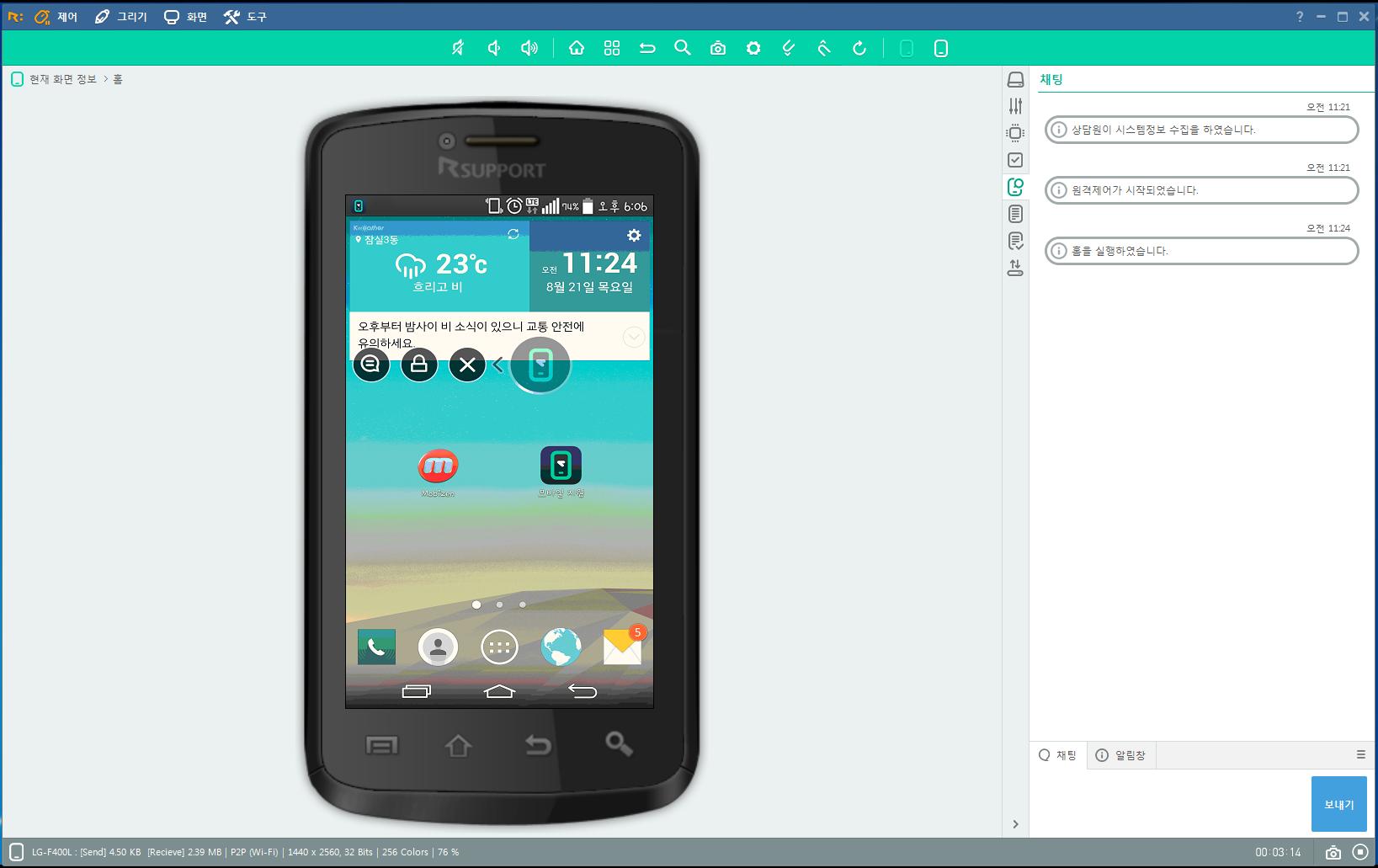Click the mute speaker icon in toolbar
1378x868 pixels.
tap(458, 48)
